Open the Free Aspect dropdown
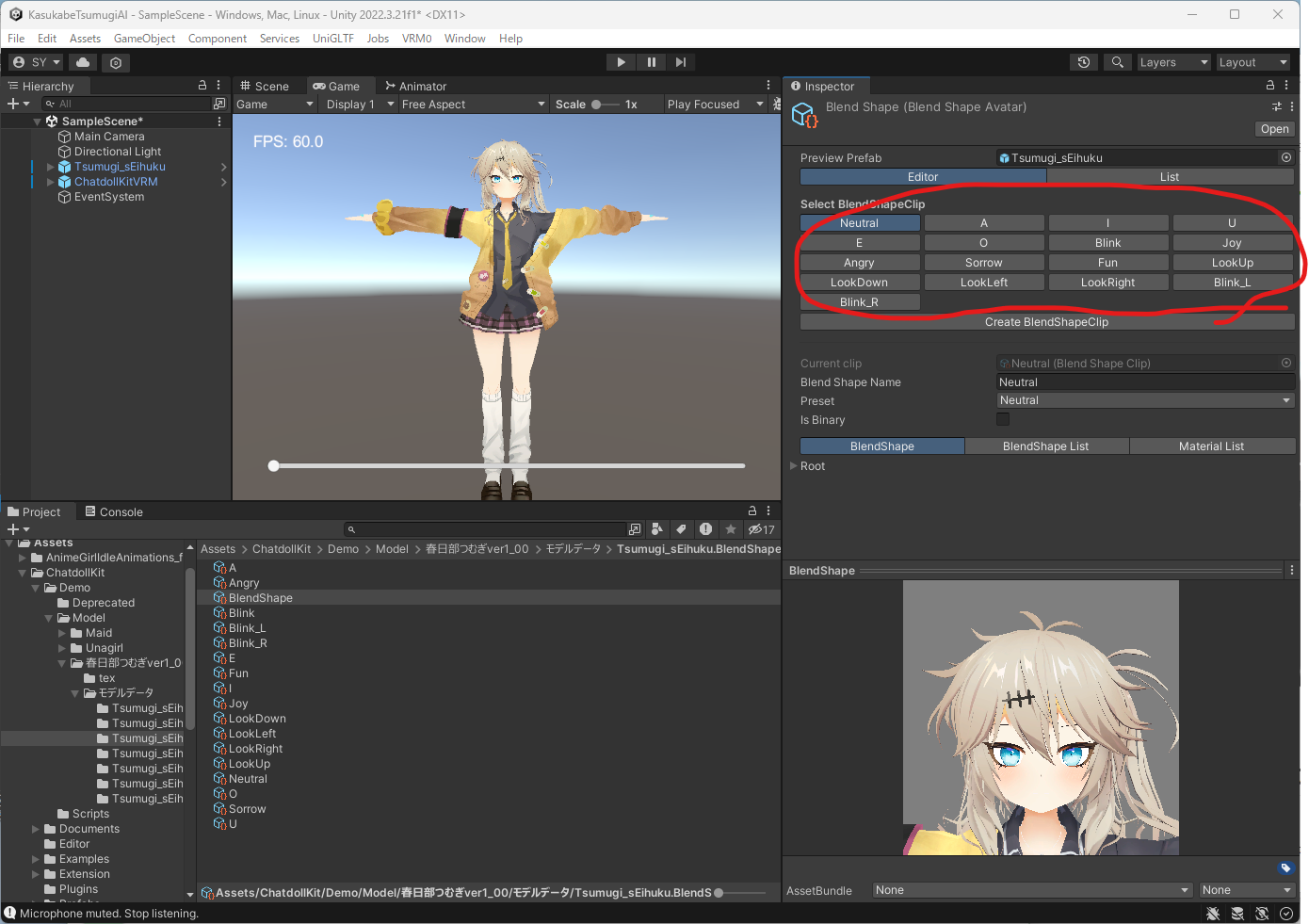Image resolution: width=1309 pixels, height=924 pixels. (474, 104)
